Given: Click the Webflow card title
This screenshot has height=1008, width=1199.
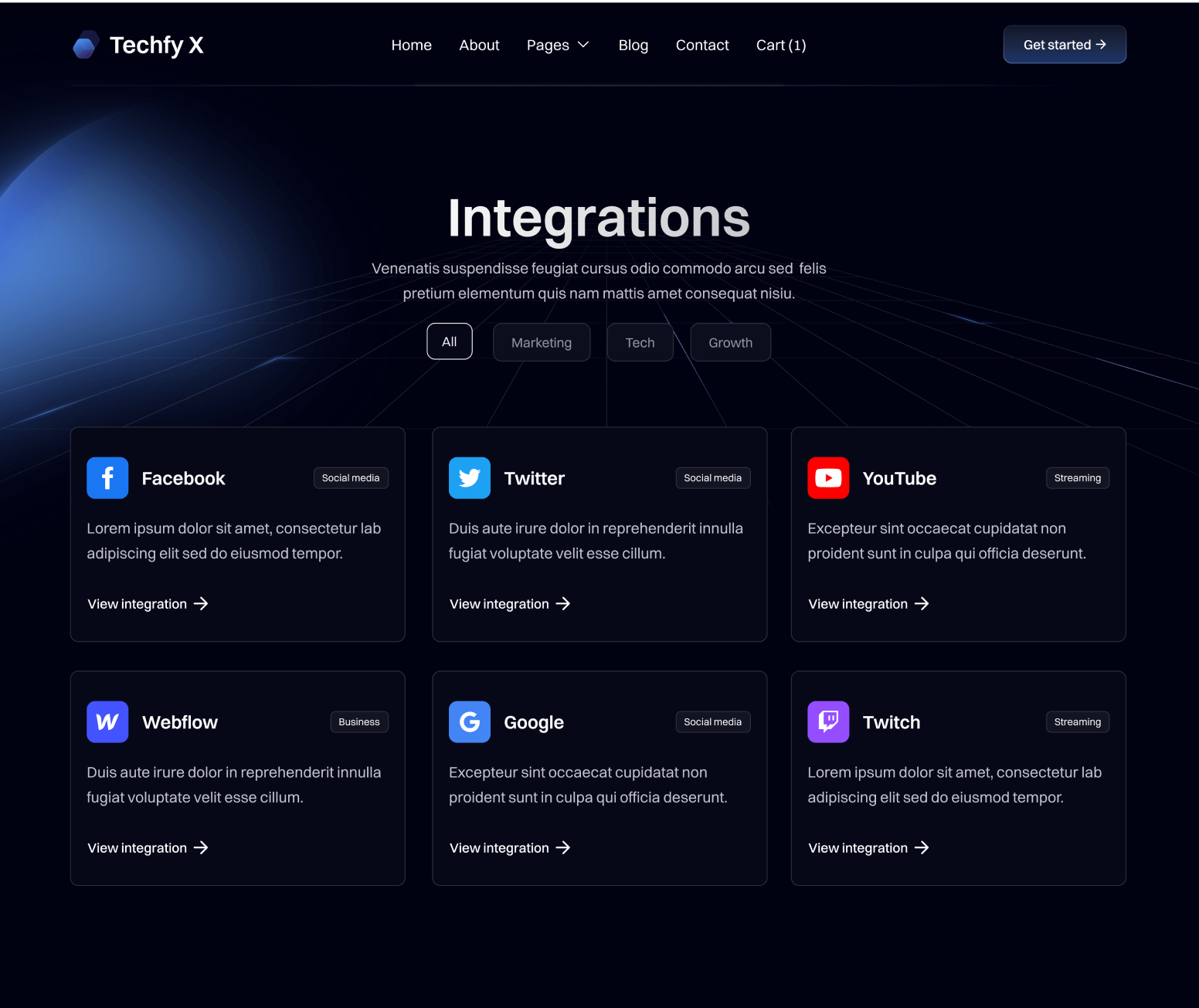Looking at the screenshot, I should pyautogui.click(x=180, y=722).
